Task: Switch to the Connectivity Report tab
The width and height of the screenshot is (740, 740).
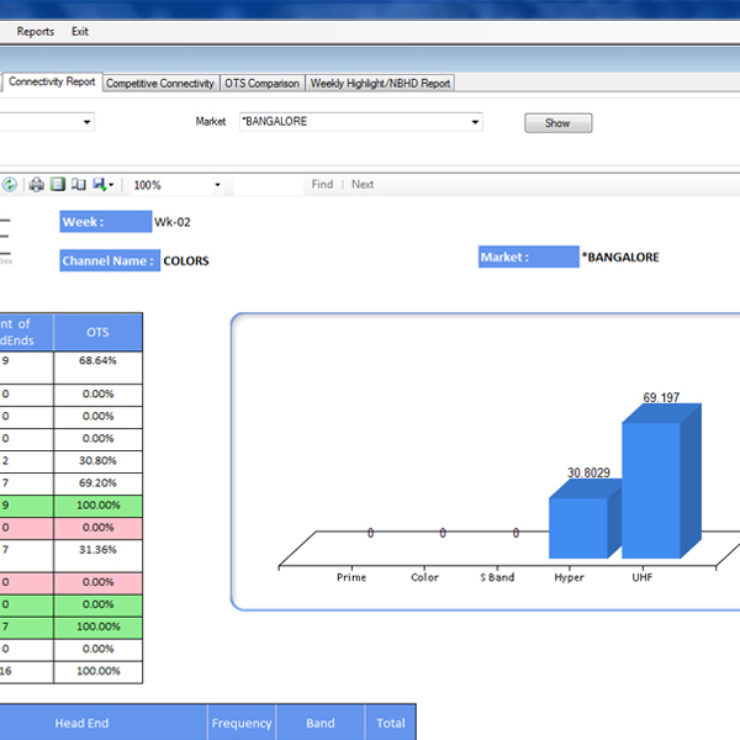Action: (x=52, y=83)
